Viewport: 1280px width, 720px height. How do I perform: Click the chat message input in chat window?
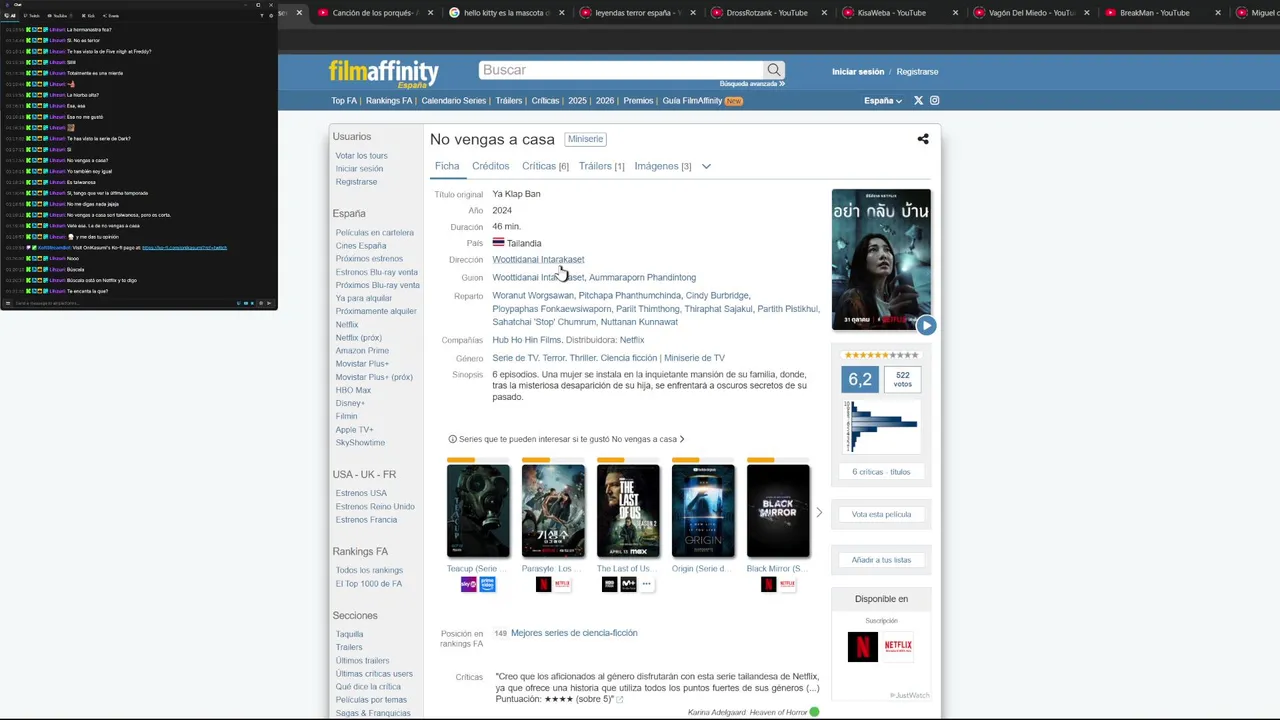pos(125,303)
